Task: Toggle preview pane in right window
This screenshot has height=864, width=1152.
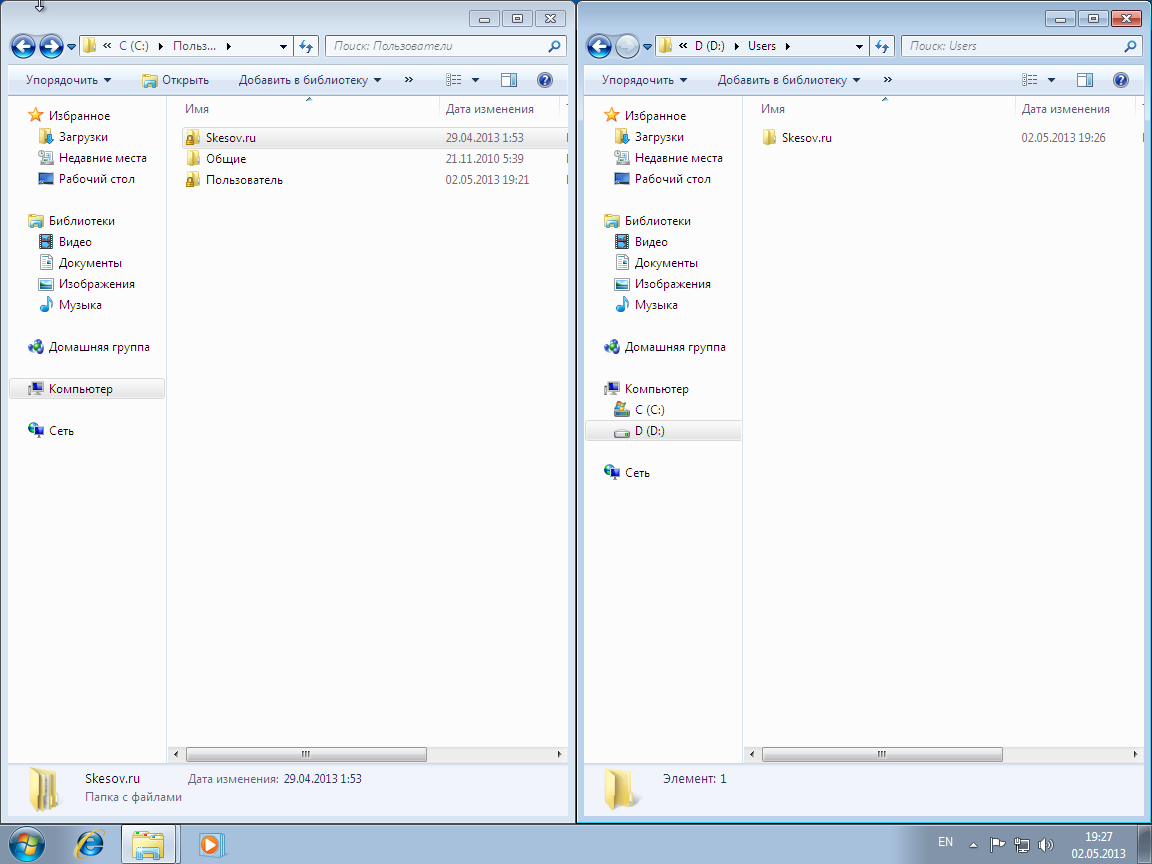Action: point(1085,80)
